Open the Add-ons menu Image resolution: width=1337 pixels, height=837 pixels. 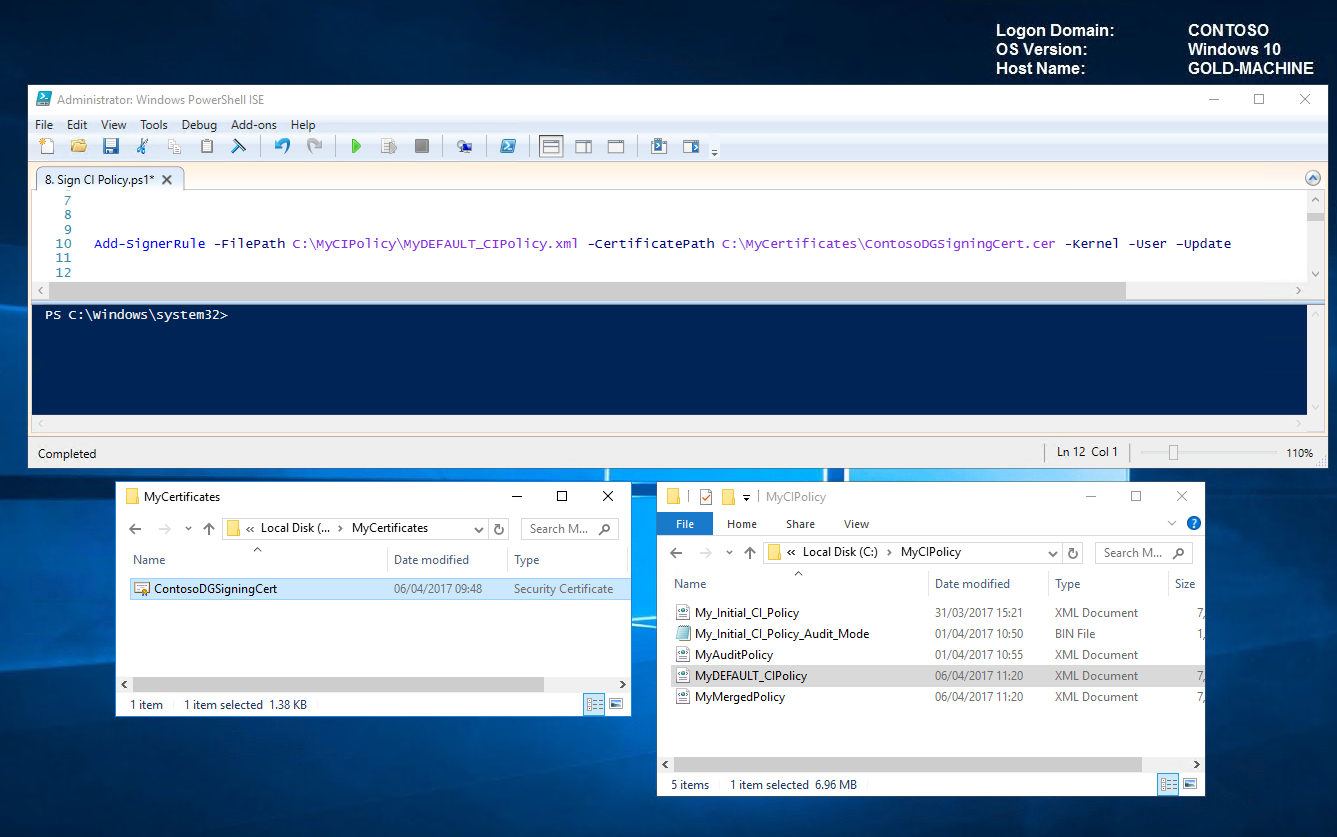tap(254, 125)
